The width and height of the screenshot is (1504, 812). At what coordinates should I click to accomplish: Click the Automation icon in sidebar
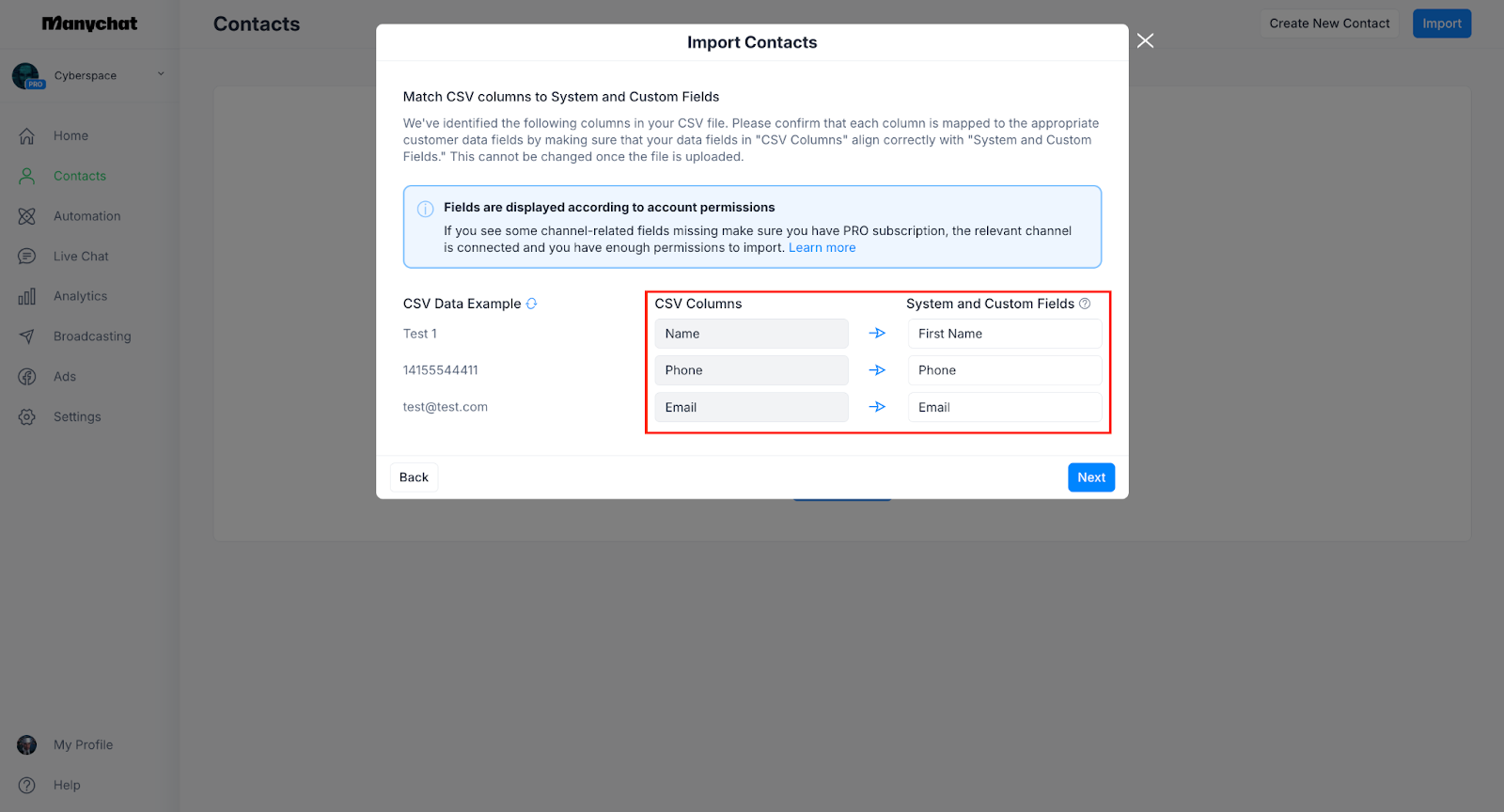click(x=27, y=216)
